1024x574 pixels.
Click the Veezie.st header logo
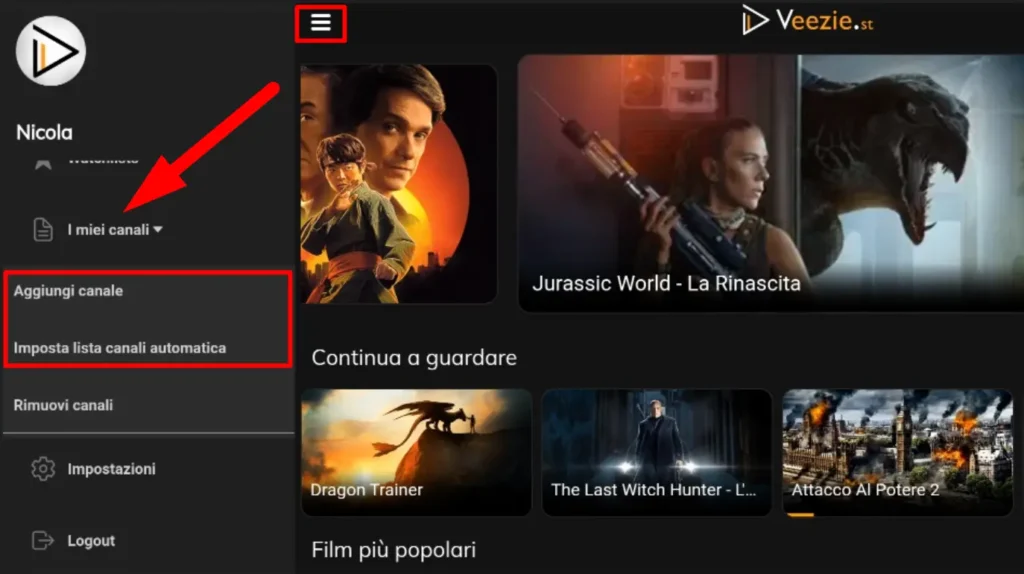point(807,20)
